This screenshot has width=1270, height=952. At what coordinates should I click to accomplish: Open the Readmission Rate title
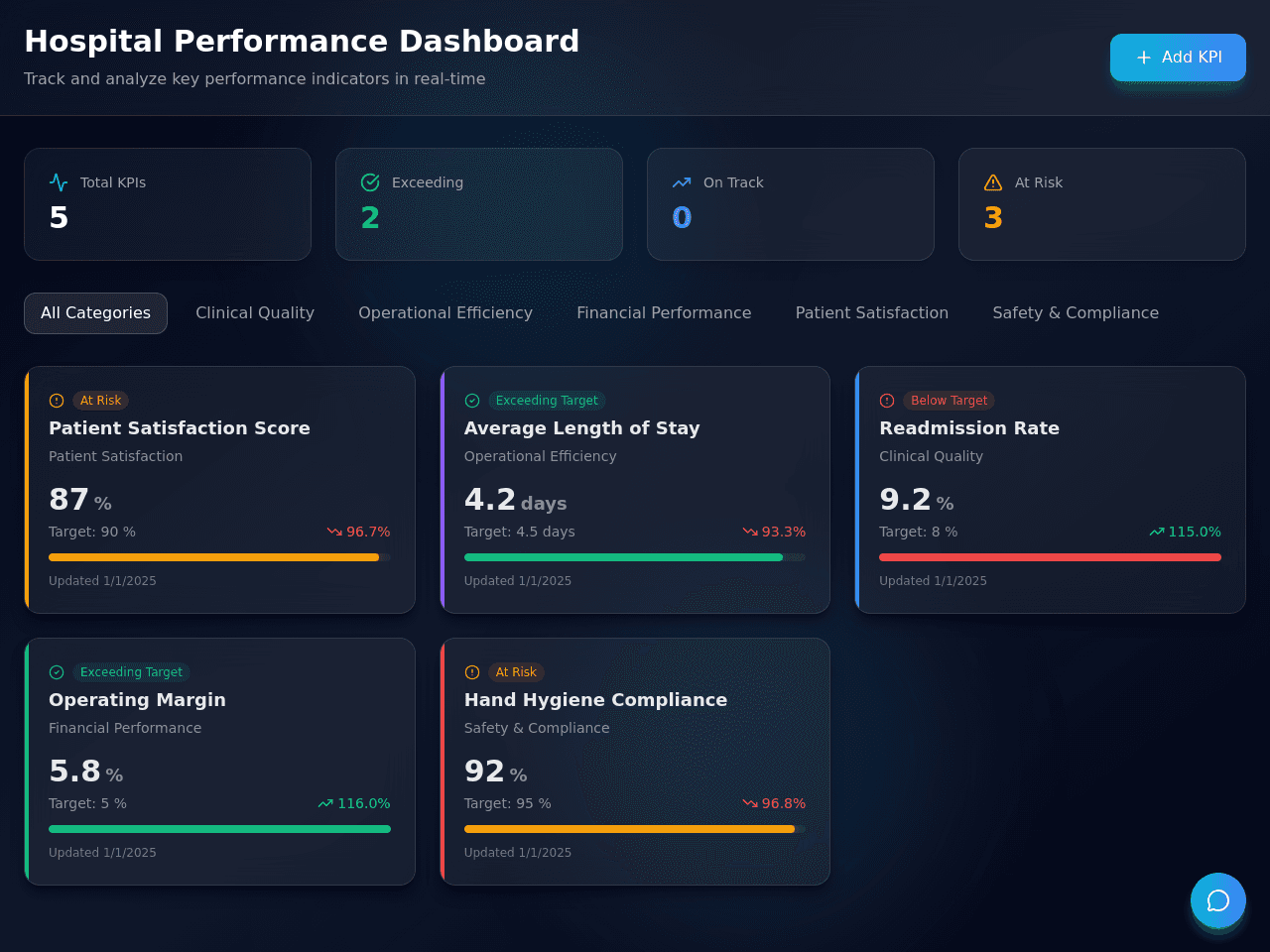coord(969,428)
